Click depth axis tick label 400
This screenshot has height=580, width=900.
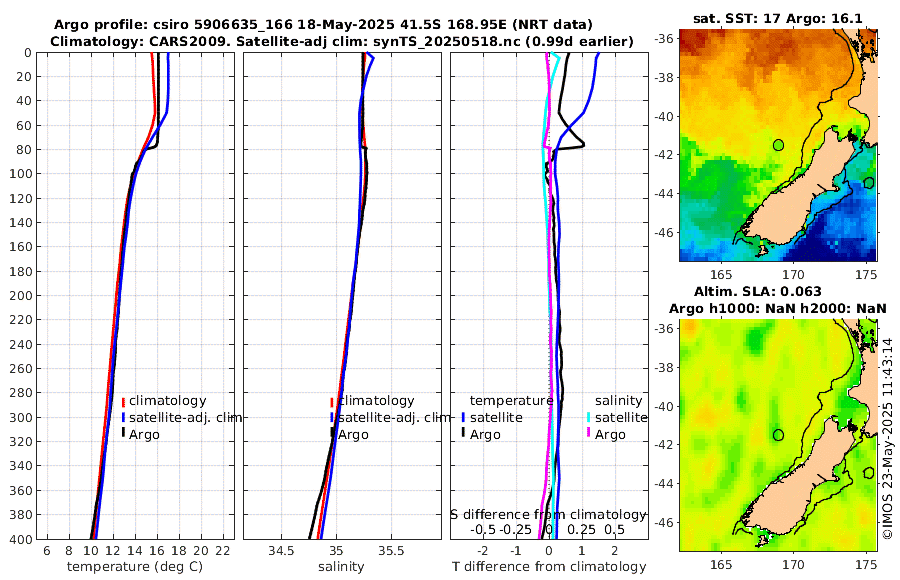click(x=21, y=539)
